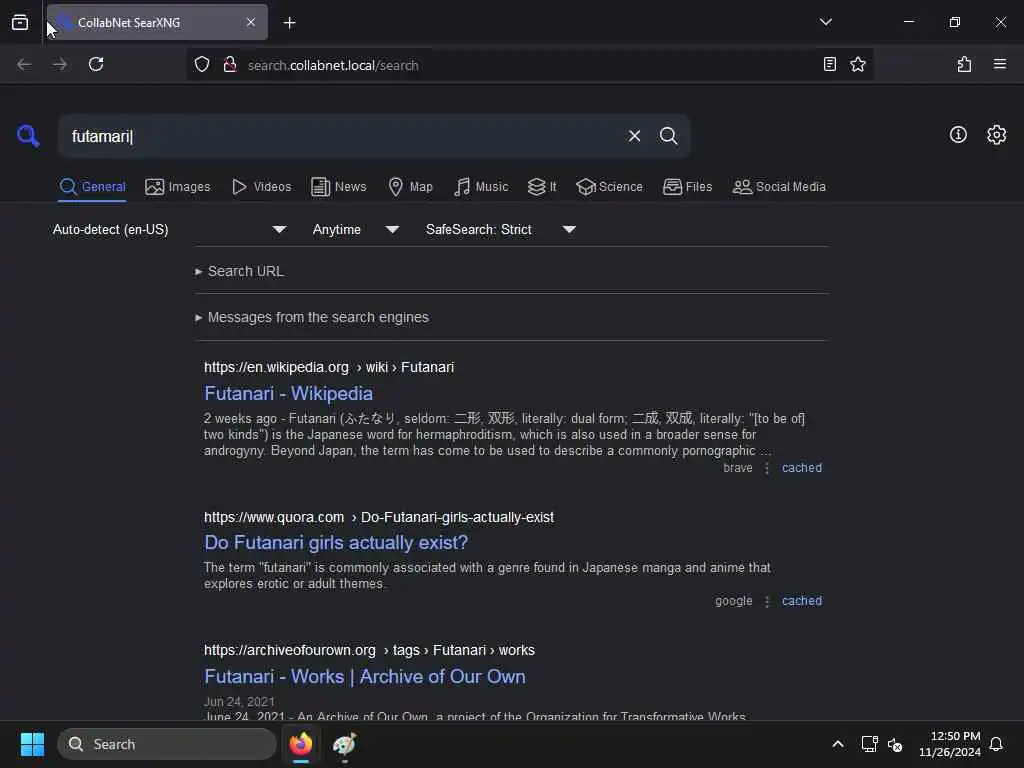The width and height of the screenshot is (1024, 768).
Task: Click the Firefox taskbar icon
Action: pos(300,744)
